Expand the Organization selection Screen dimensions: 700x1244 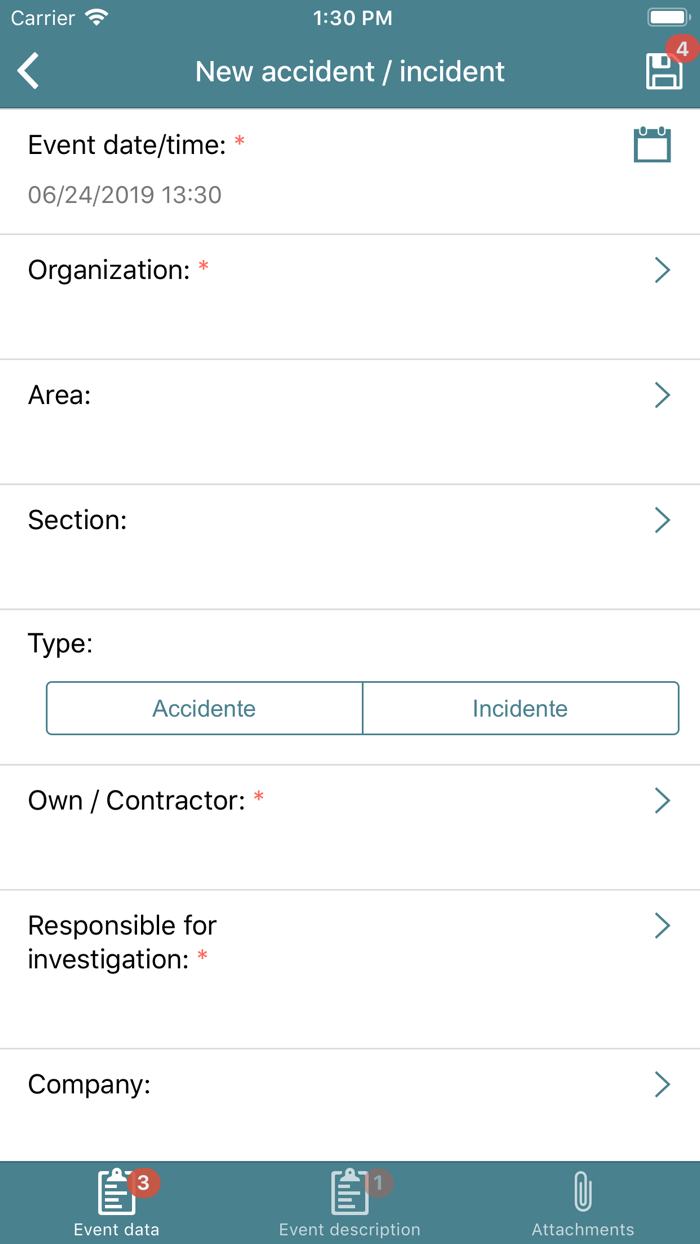pyautogui.click(x=661, y=270)
